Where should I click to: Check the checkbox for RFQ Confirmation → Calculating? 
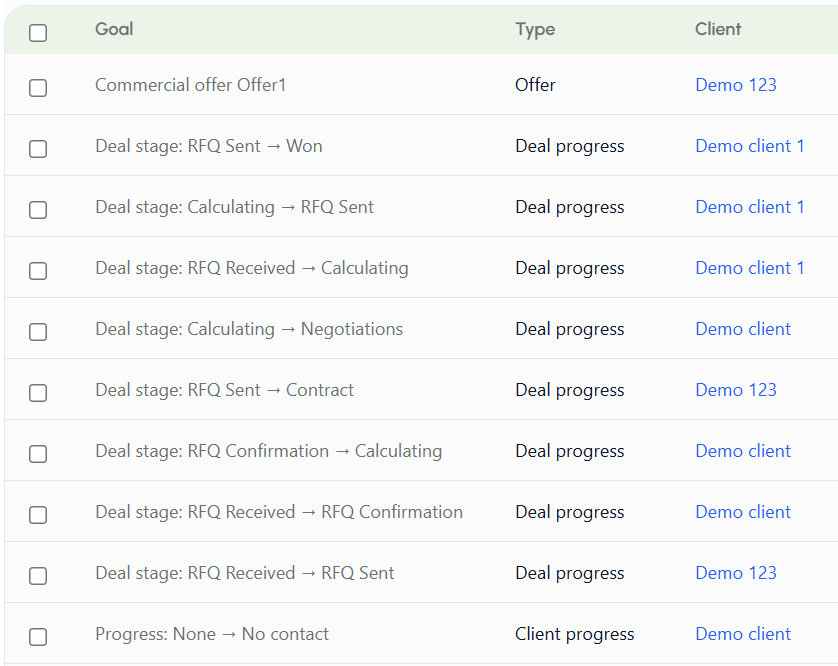pyautogui.click(x=38, y=453)
